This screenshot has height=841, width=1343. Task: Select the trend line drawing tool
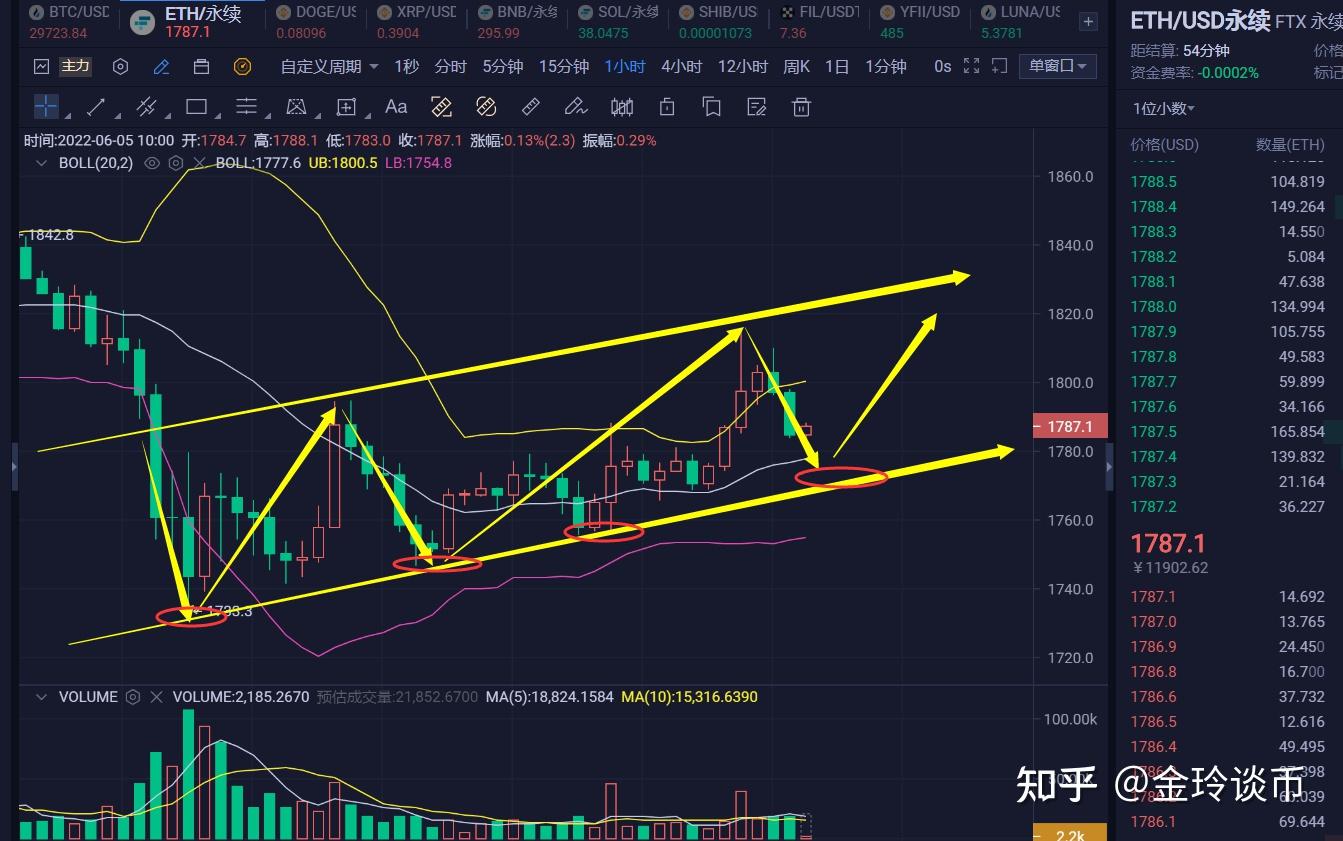pyautogui.click(x=97, y=106)
